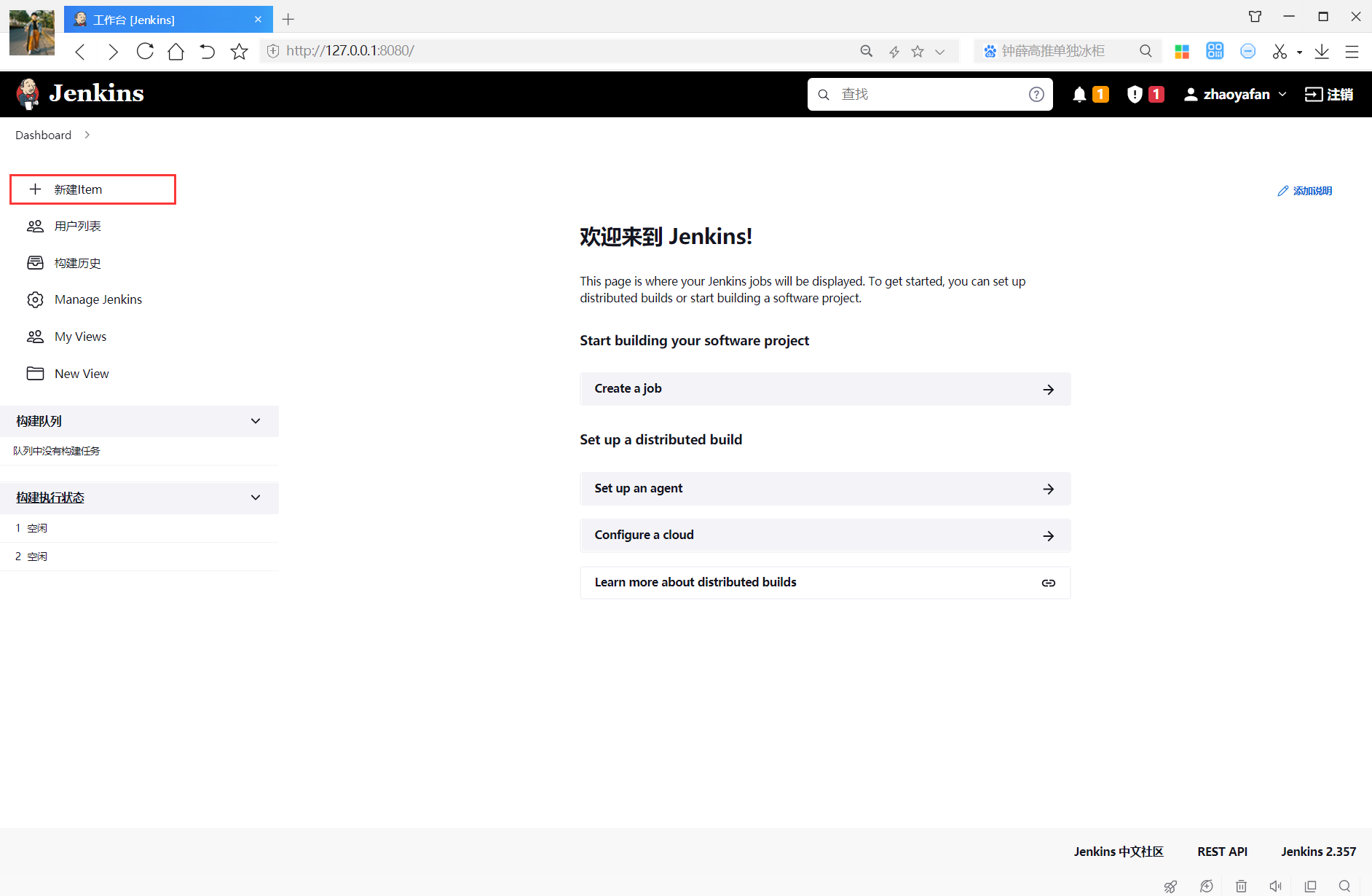Open the blue extensions grid icon
This screenshot has width=1372, height=896.
[x=1215, y=51]
